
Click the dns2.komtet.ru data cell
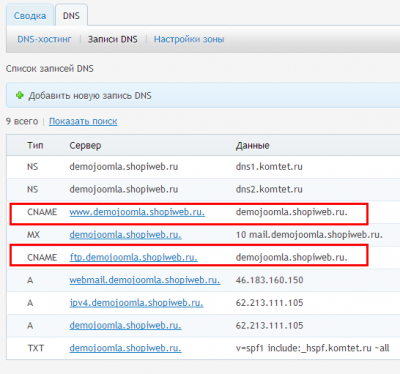pyautogui.click(x=269, y=189)
